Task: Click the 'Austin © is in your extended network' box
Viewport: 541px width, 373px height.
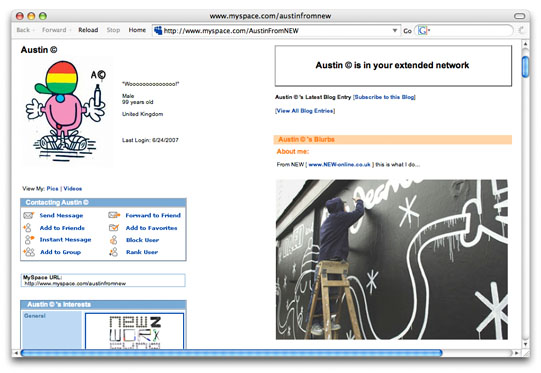Action: click(393, 66)
